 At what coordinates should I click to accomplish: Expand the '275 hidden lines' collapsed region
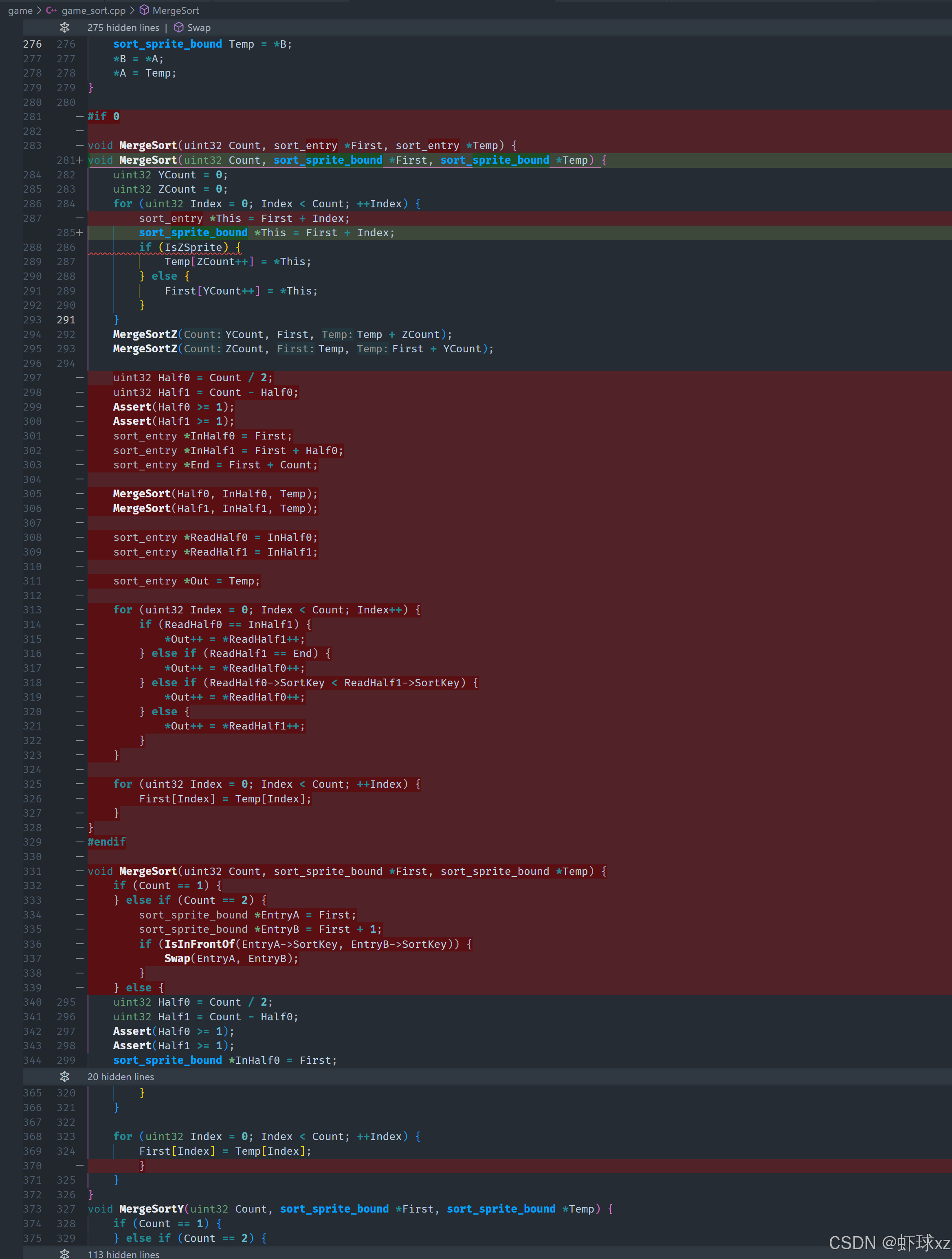pos(123,27)
